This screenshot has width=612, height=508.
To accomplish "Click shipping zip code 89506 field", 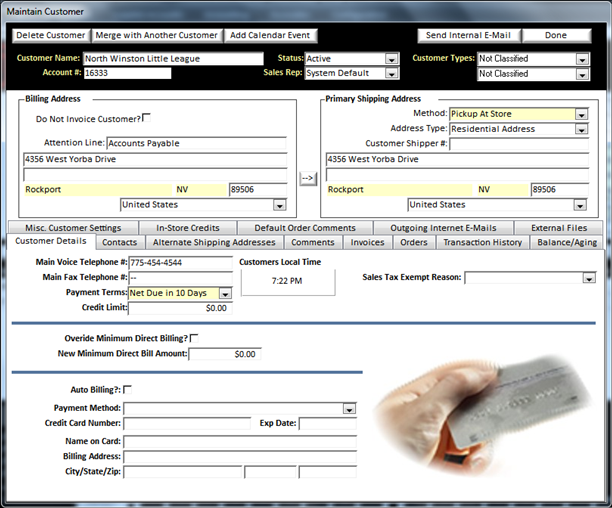I will pos(560,190).
